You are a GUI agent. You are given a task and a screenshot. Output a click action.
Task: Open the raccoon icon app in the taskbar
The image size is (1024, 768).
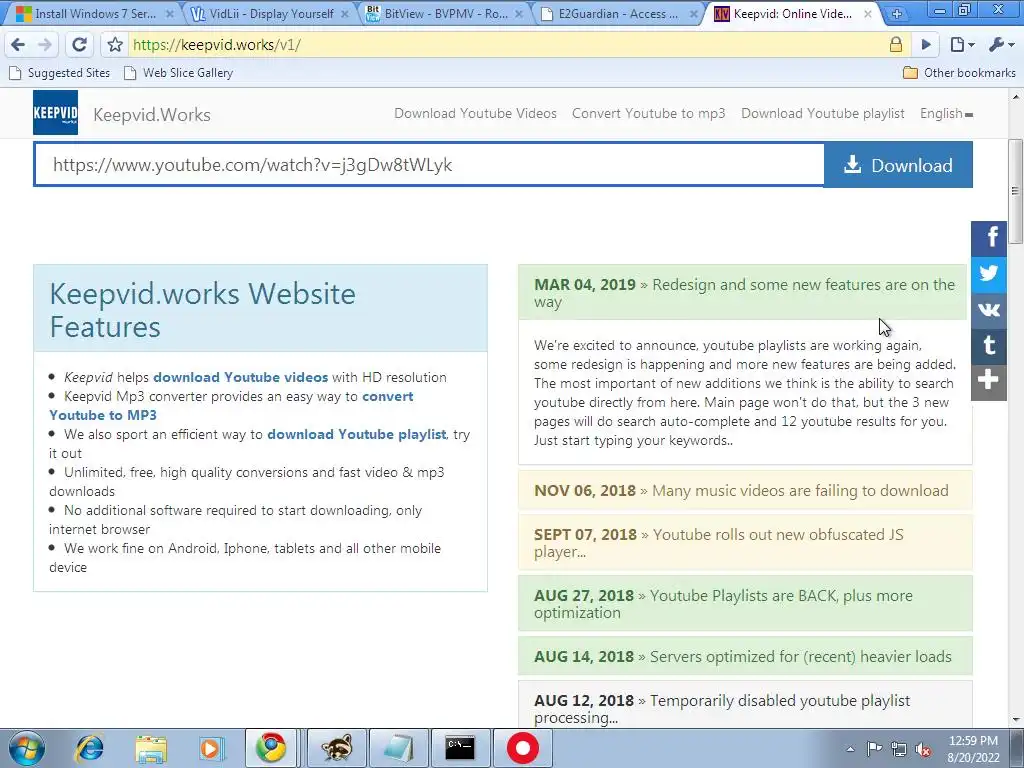(336, 748)
